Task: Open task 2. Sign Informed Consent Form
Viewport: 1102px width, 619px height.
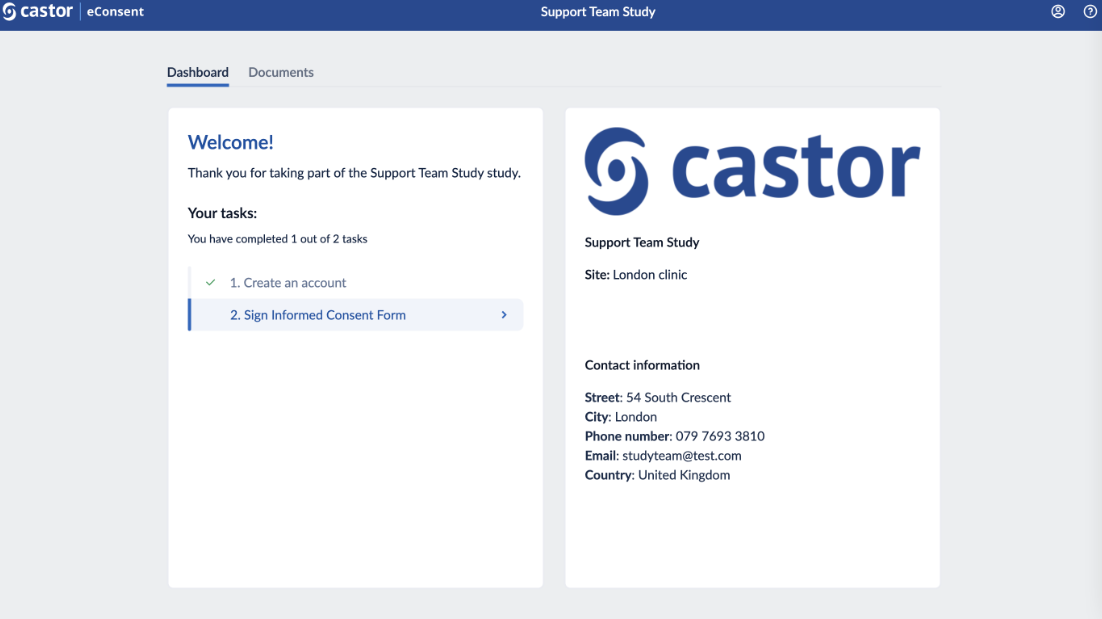Action: pyautogui.click(x=356, y=315)
